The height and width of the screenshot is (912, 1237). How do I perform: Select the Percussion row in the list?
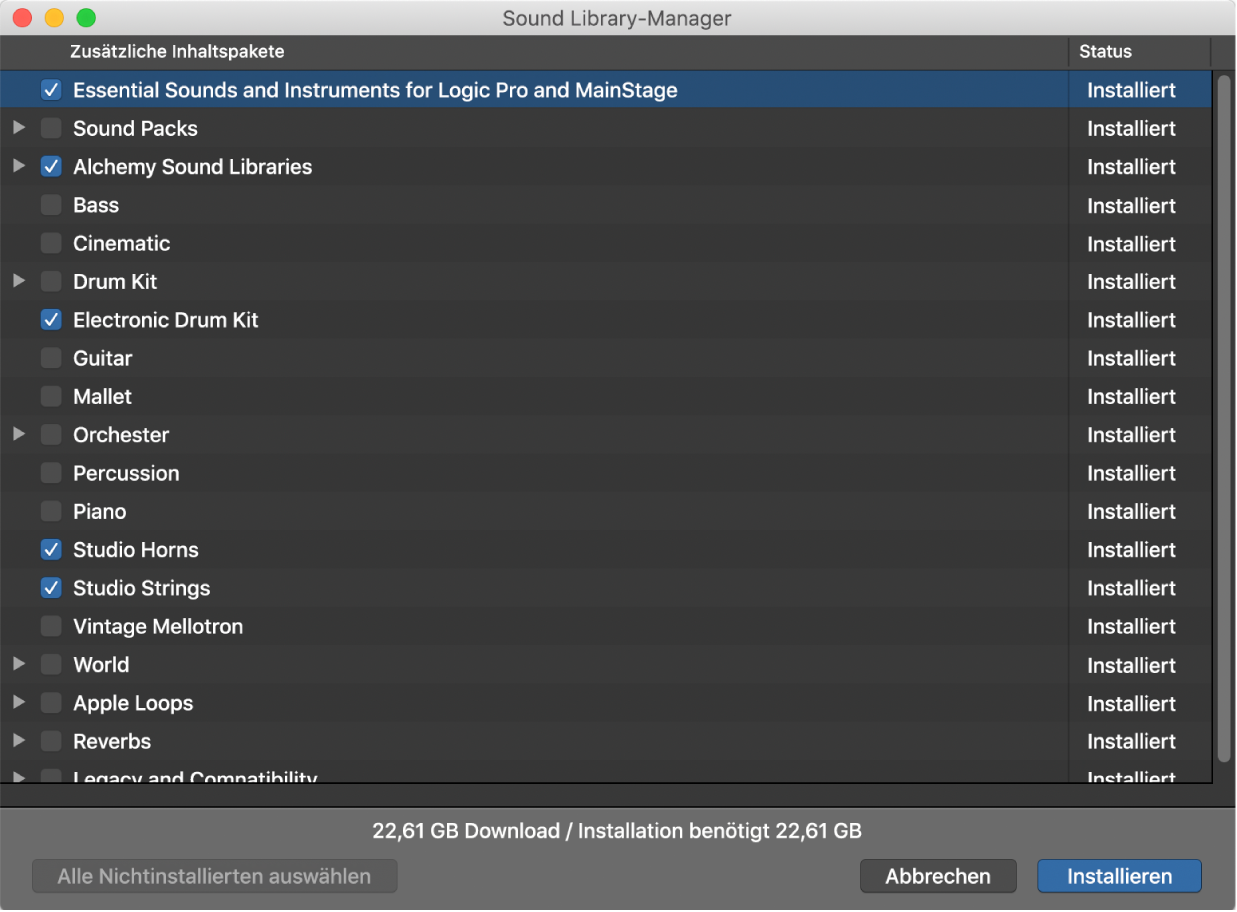point(500,474)
